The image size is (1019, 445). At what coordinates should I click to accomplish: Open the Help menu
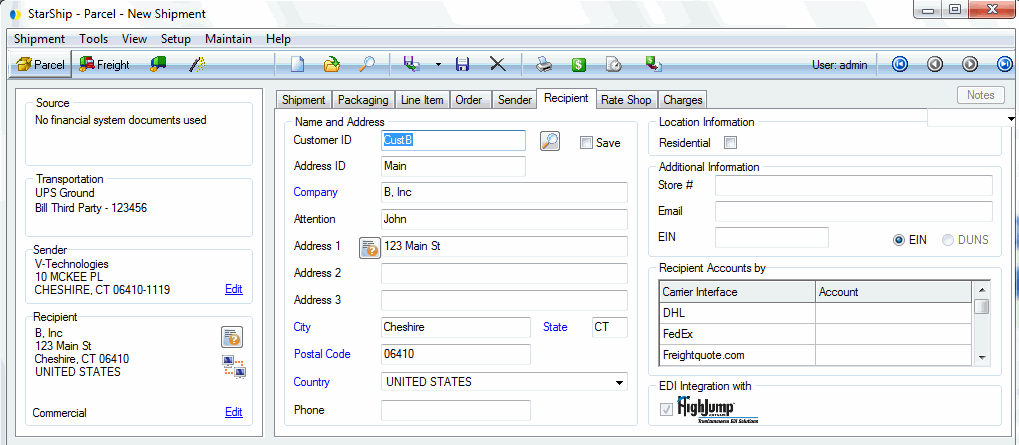point(278,39)
